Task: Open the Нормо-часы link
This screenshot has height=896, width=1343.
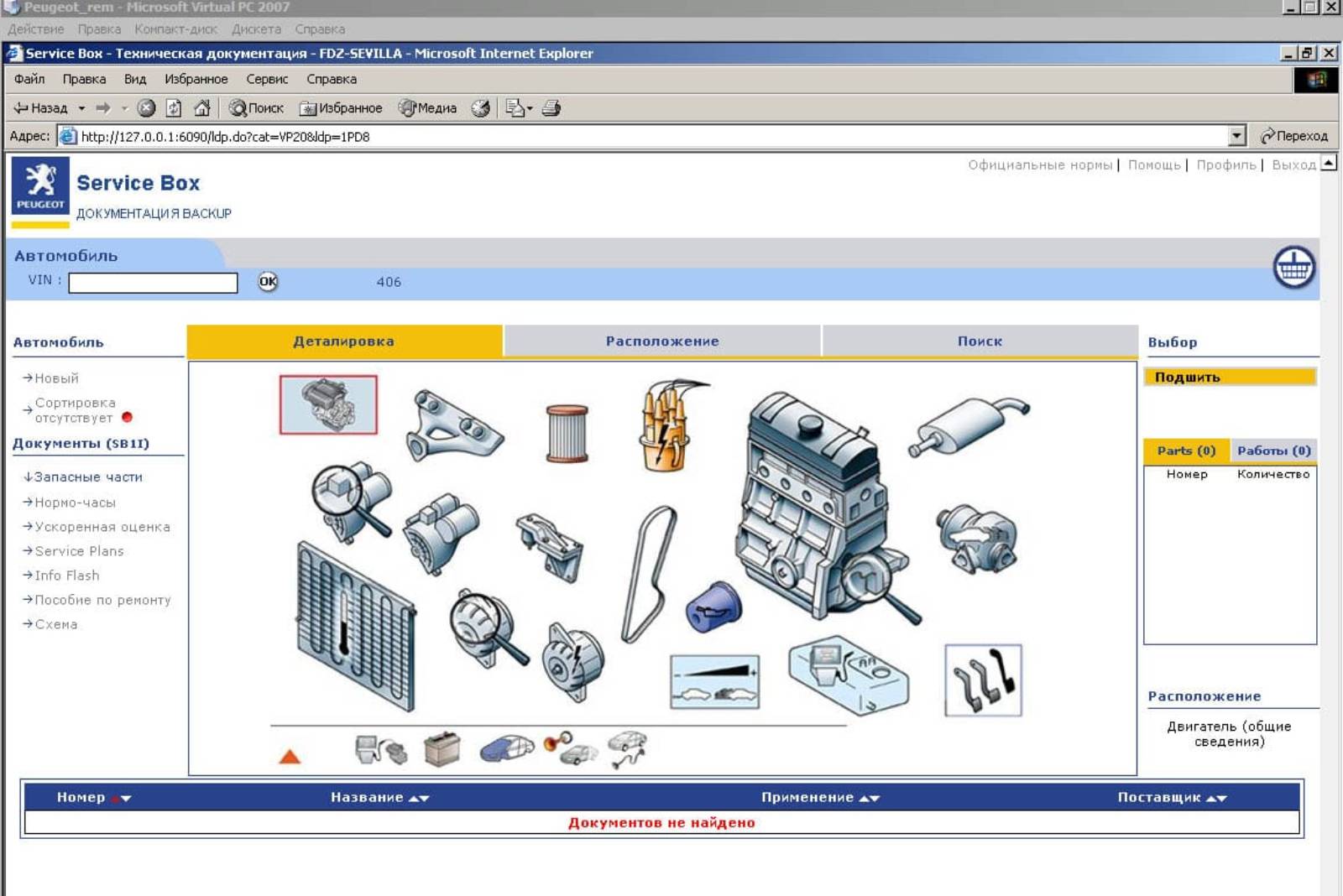Action: coord(76,503)
